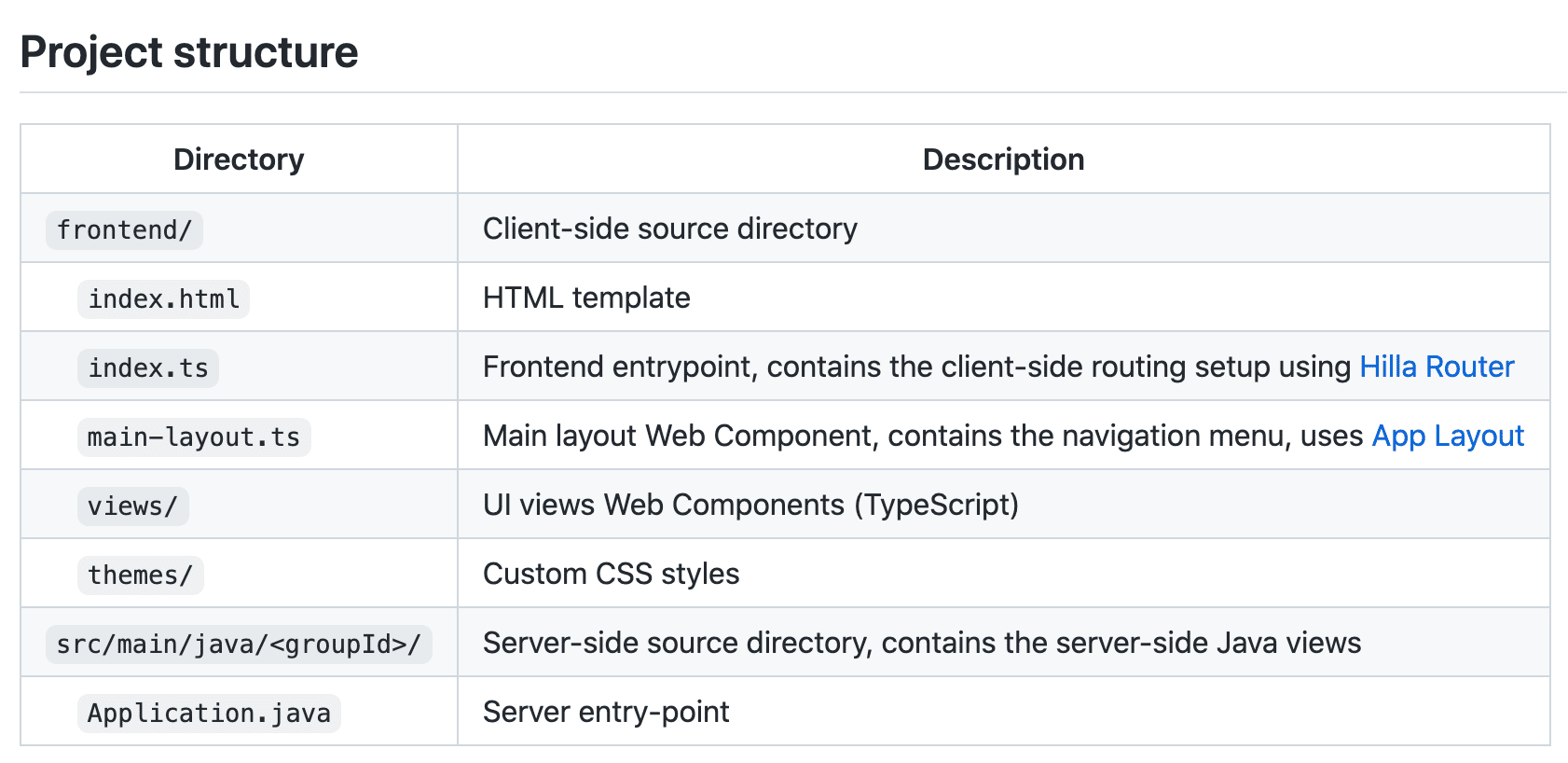Click the Project structure heading
Screen dimensions: 1568x763
[189, 52]
